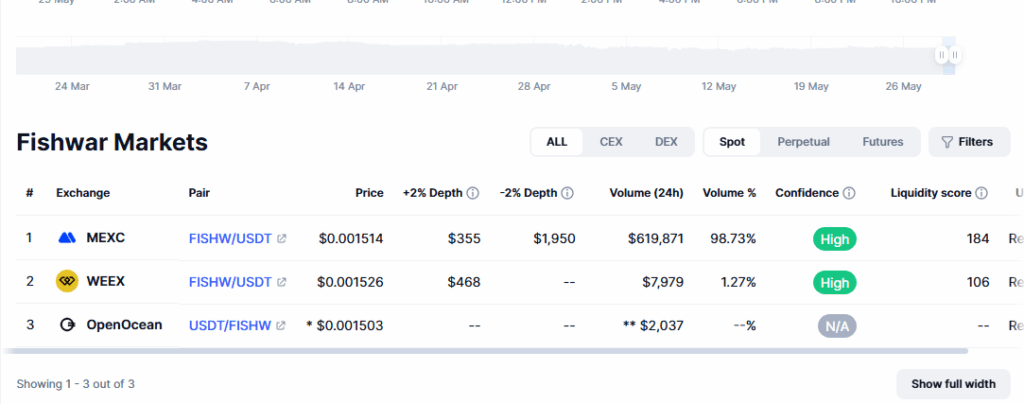Switch to the CEX markets tab
The width and height of the screenshot is (1024, 404).
[x=611, y=142]
